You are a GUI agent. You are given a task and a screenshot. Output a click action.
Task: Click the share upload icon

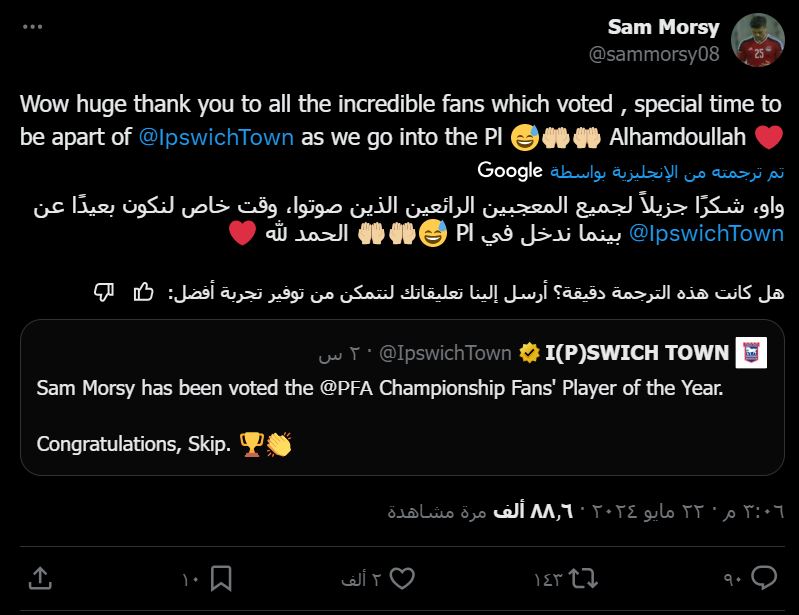[x=41, y=578]
